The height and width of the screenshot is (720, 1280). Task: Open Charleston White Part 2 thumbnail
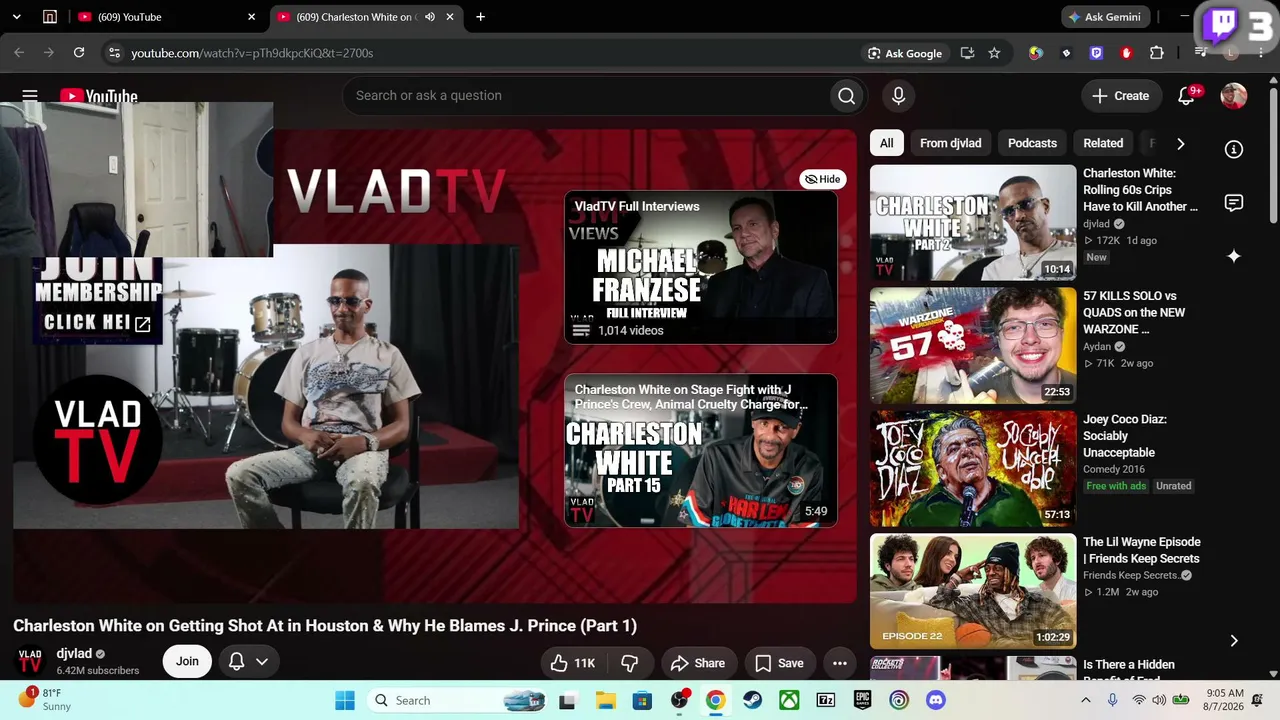click(973, 222)
